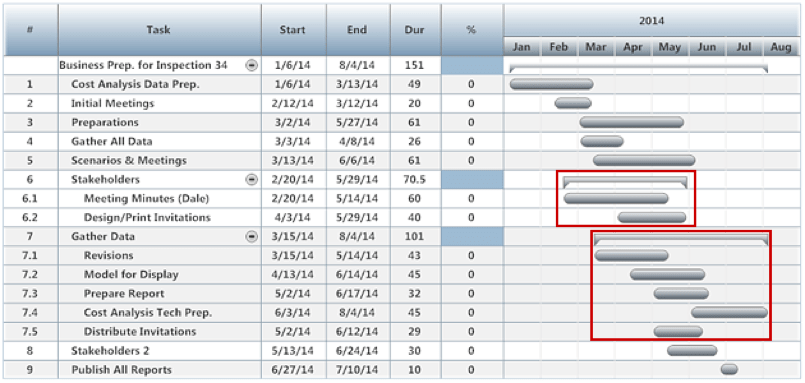Select task name Initial Meetings
Image resolution: width=805 pixels, height=383 pixels.
[112, 103]
